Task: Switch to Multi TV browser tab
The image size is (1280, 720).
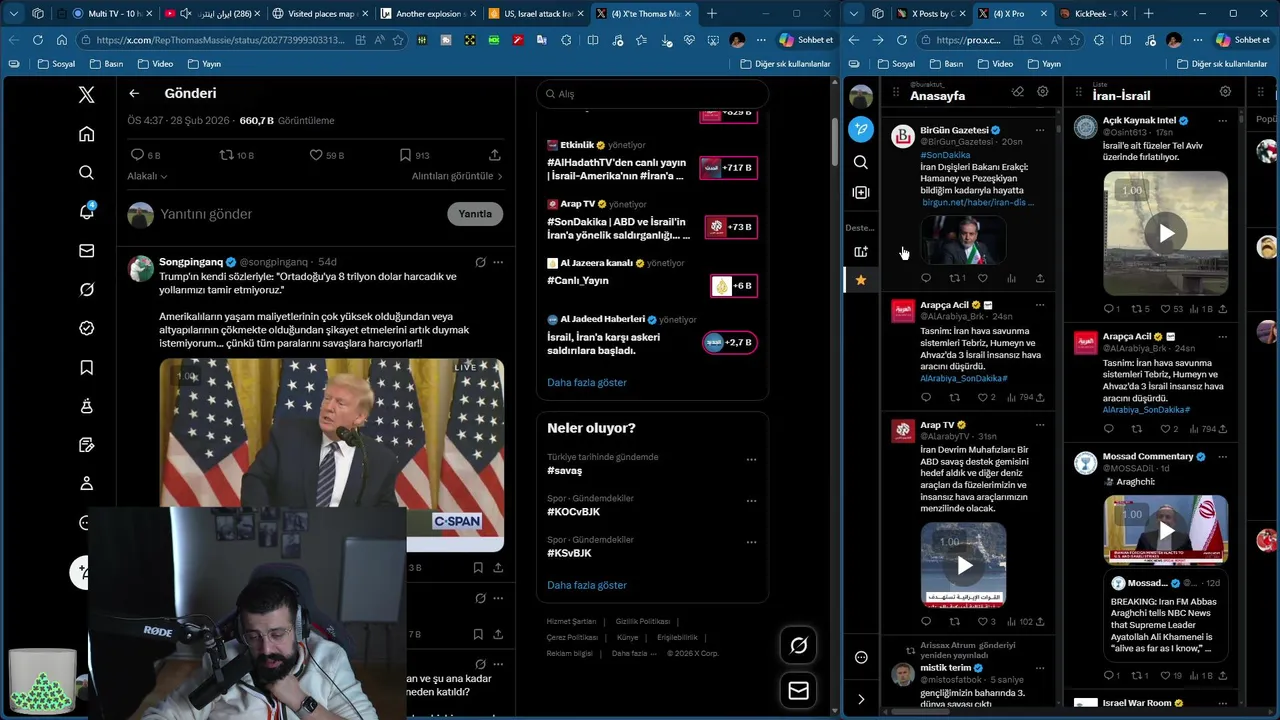Action: (x=107, y=14)
